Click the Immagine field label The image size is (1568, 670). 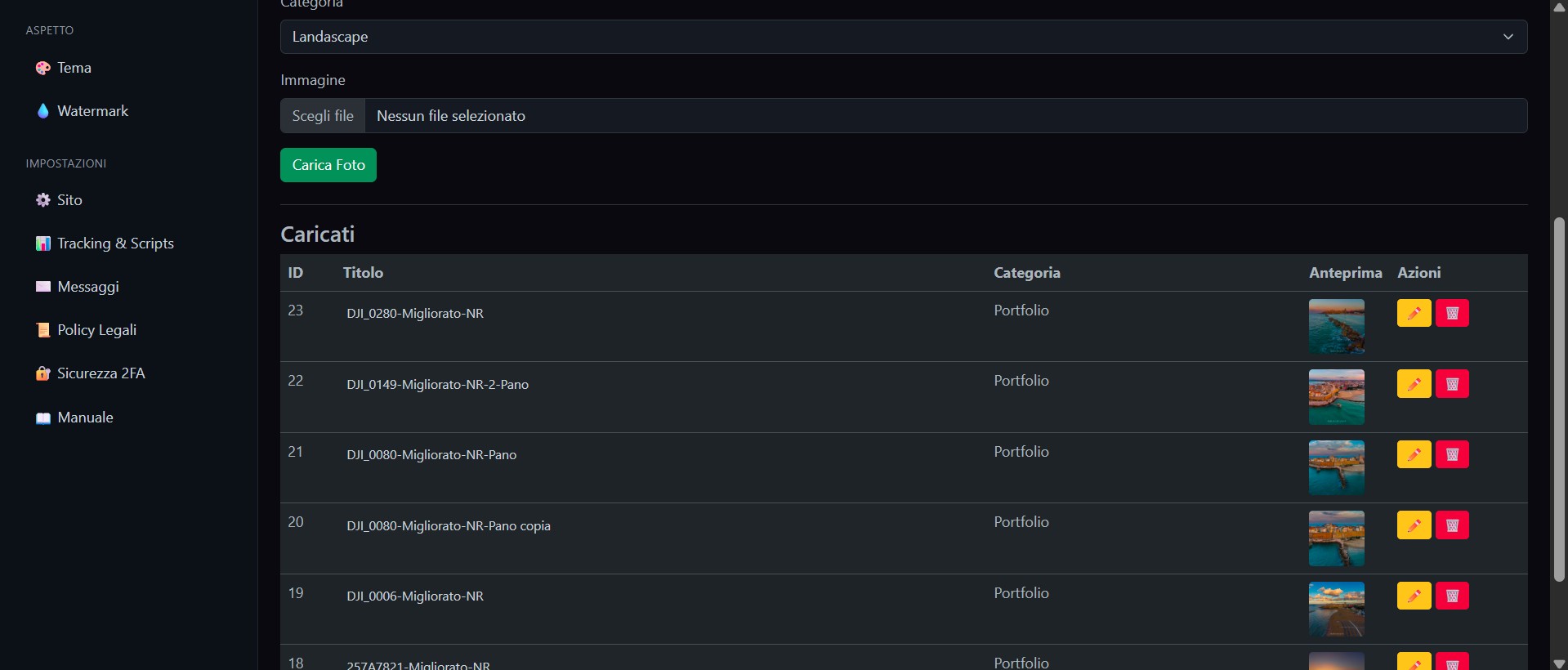tap(313, 80)
